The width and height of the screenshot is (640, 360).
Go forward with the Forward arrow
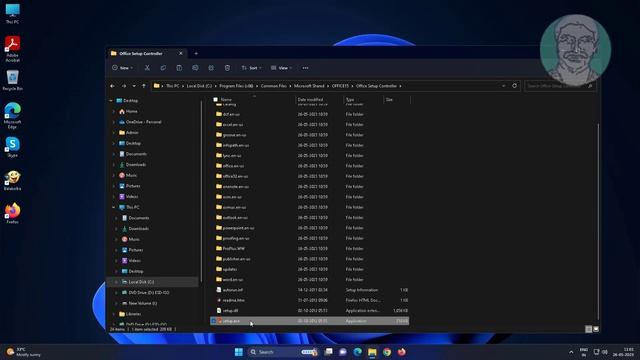tap(123, 86)
